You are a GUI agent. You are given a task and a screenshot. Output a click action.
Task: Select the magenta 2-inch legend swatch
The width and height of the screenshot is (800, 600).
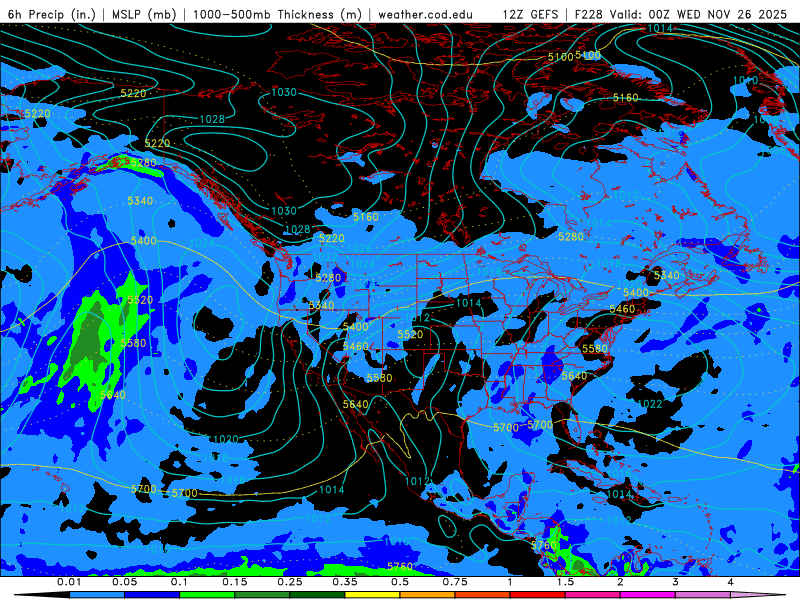pos(648,595)
